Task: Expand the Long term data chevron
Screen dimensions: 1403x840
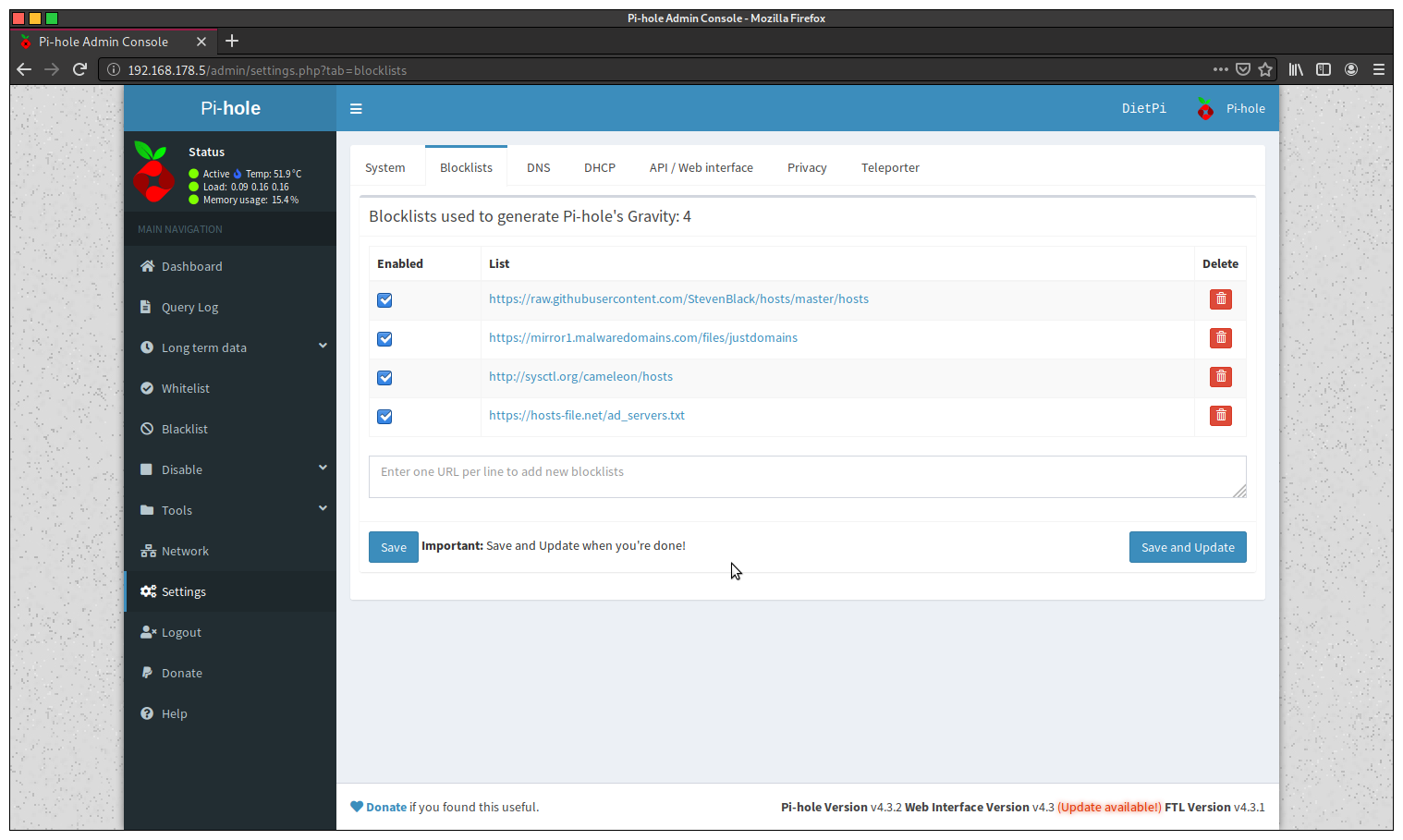Action: [323, 346]
